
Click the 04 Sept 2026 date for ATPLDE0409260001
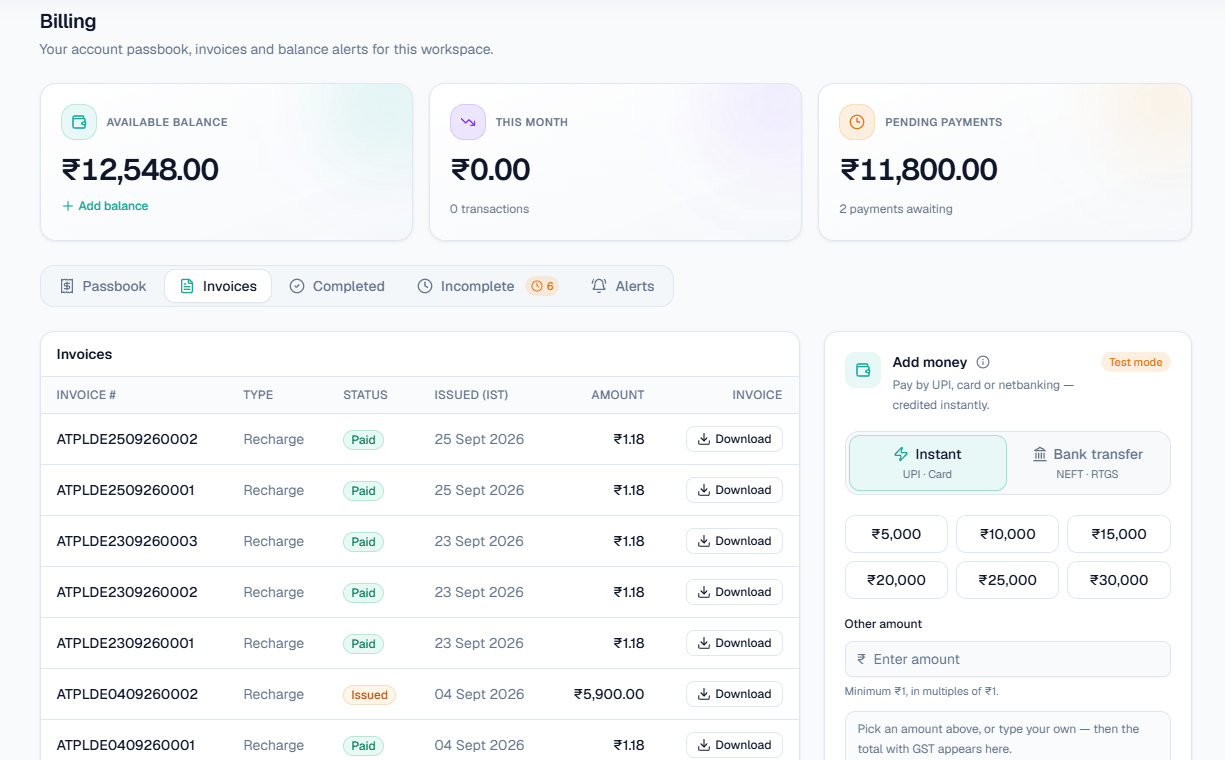[x=479, y=745]
